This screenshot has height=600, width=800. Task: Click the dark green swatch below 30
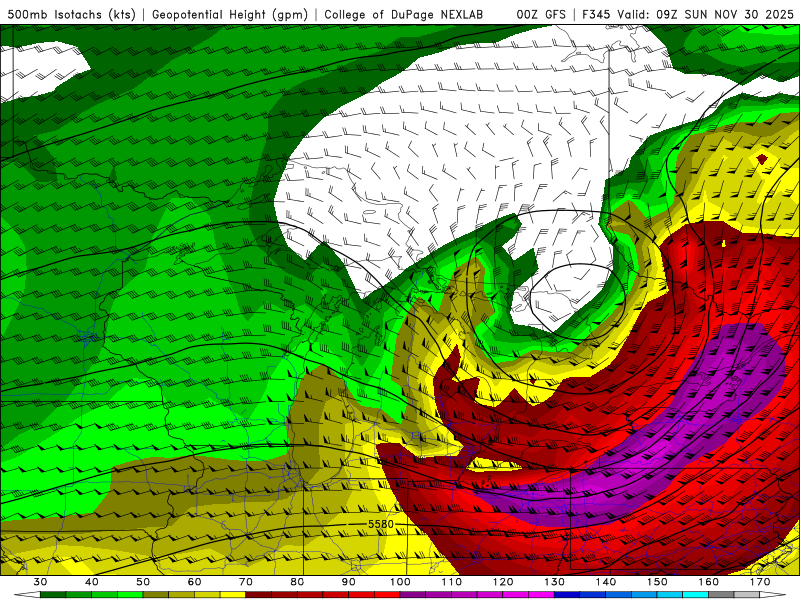point(53,595)
